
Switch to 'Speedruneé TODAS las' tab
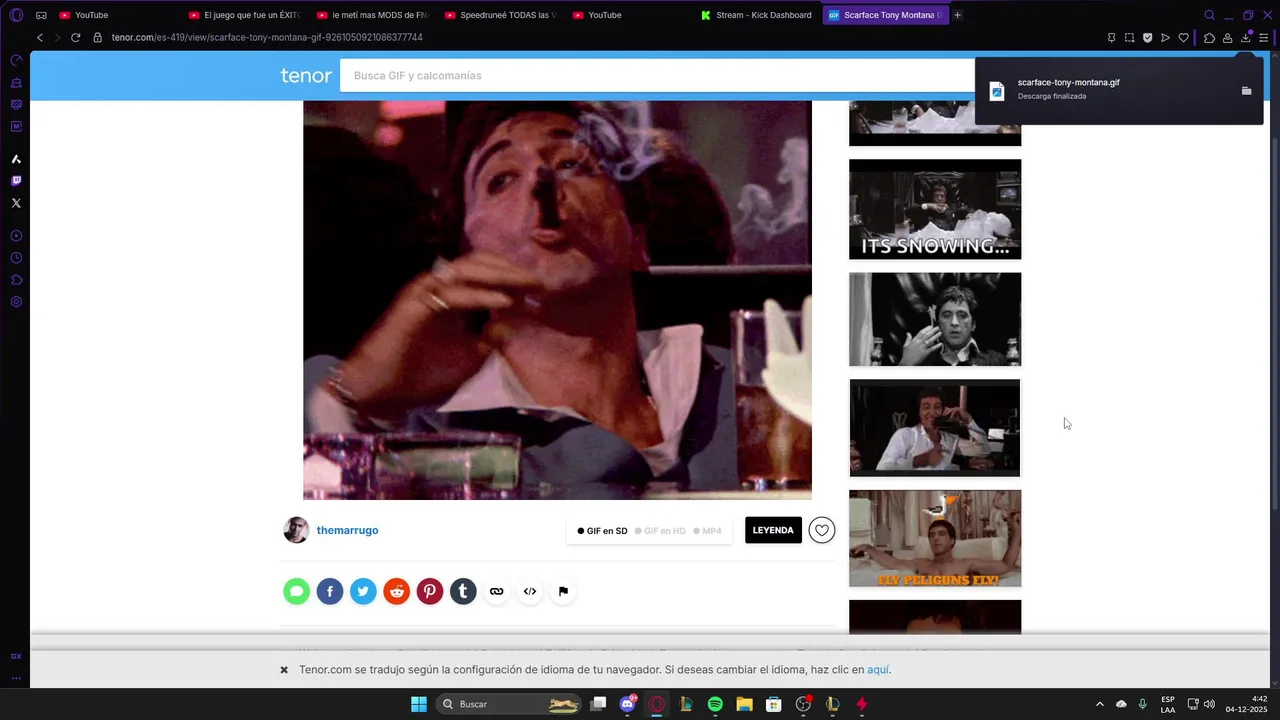pos(500,15)
